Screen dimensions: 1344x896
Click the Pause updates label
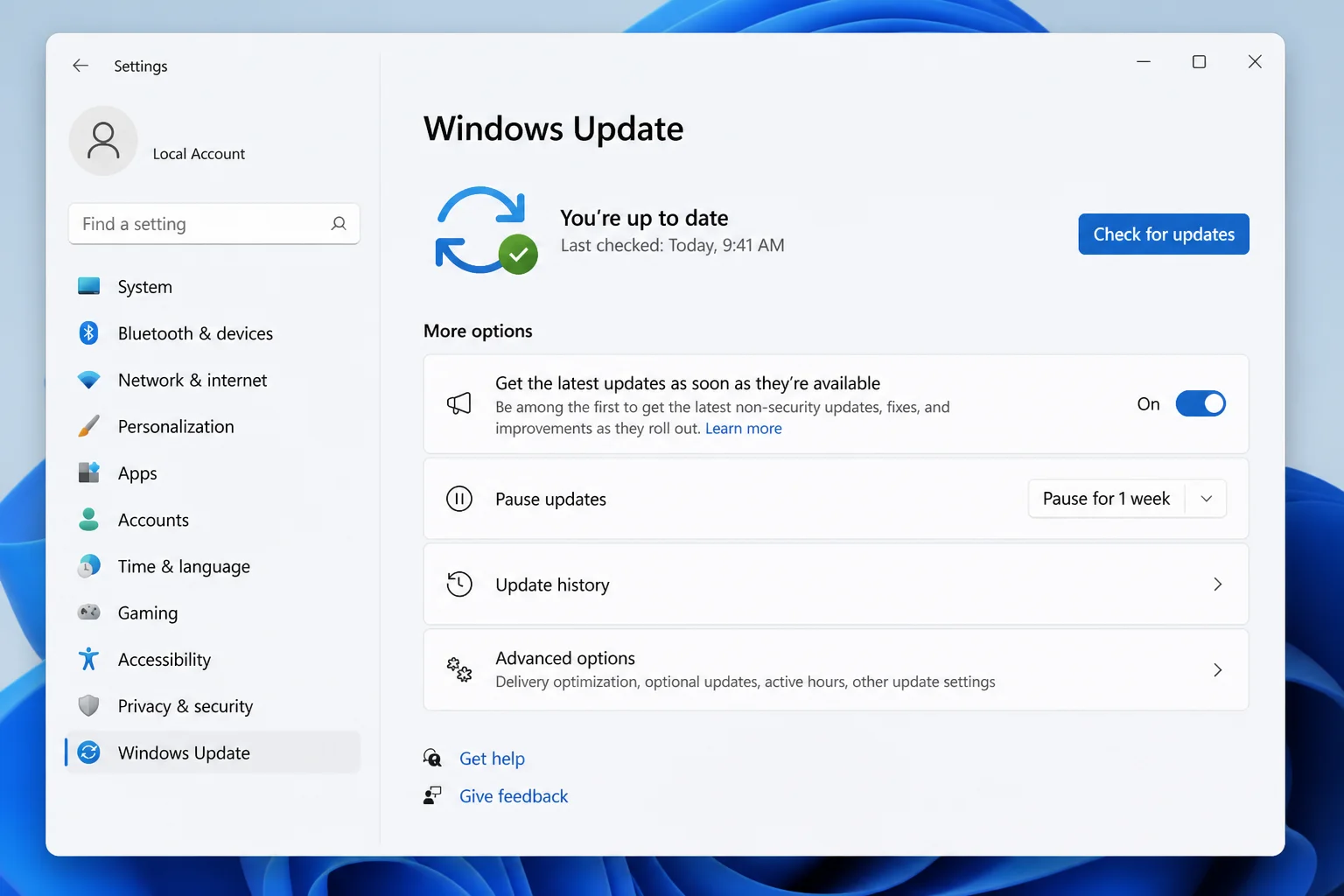click(x=550, y=499)
